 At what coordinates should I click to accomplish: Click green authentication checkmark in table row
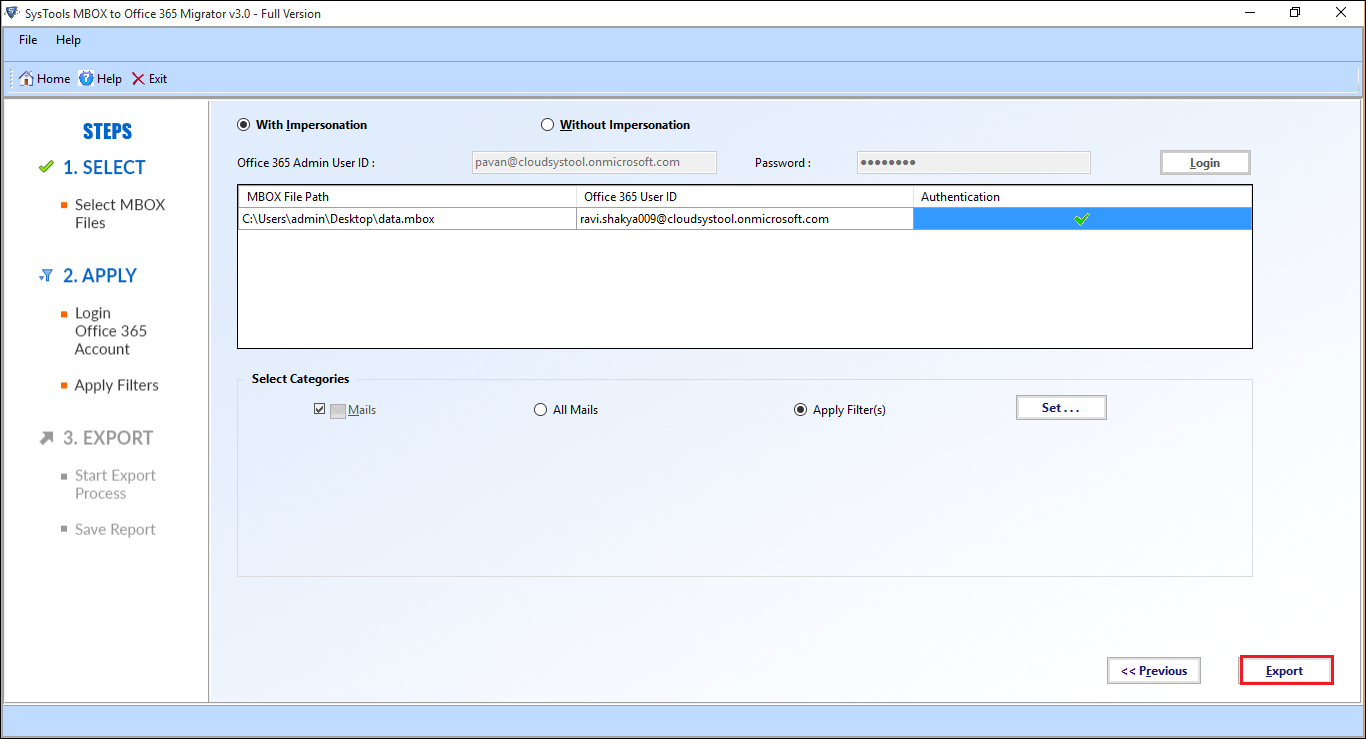click(1081, 219)
